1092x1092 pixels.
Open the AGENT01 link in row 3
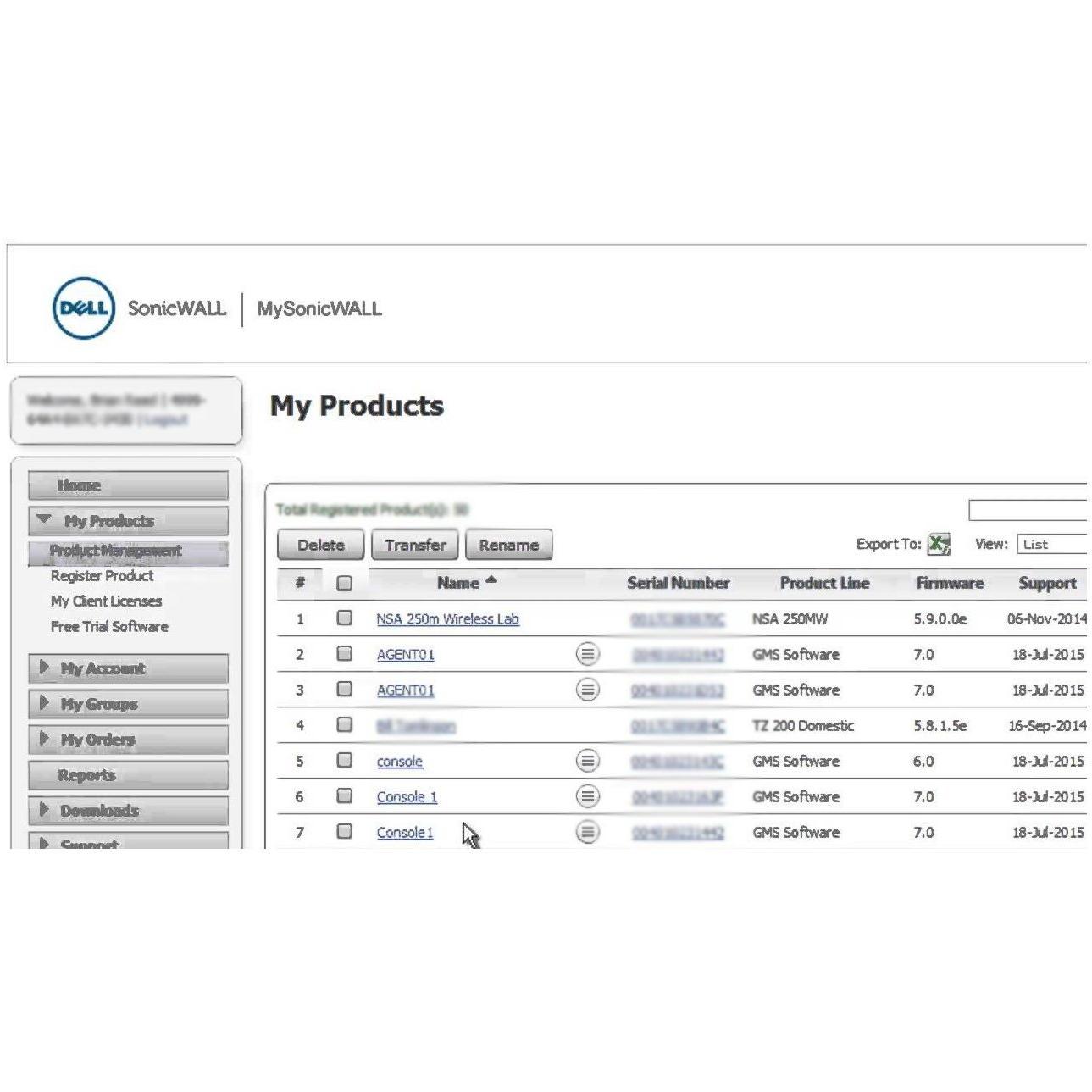point(406,690)
